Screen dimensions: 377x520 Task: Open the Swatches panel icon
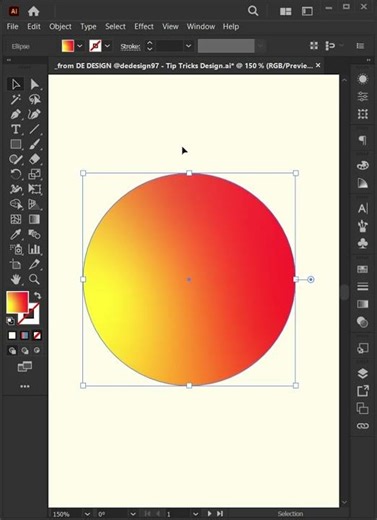coord(363,269)
